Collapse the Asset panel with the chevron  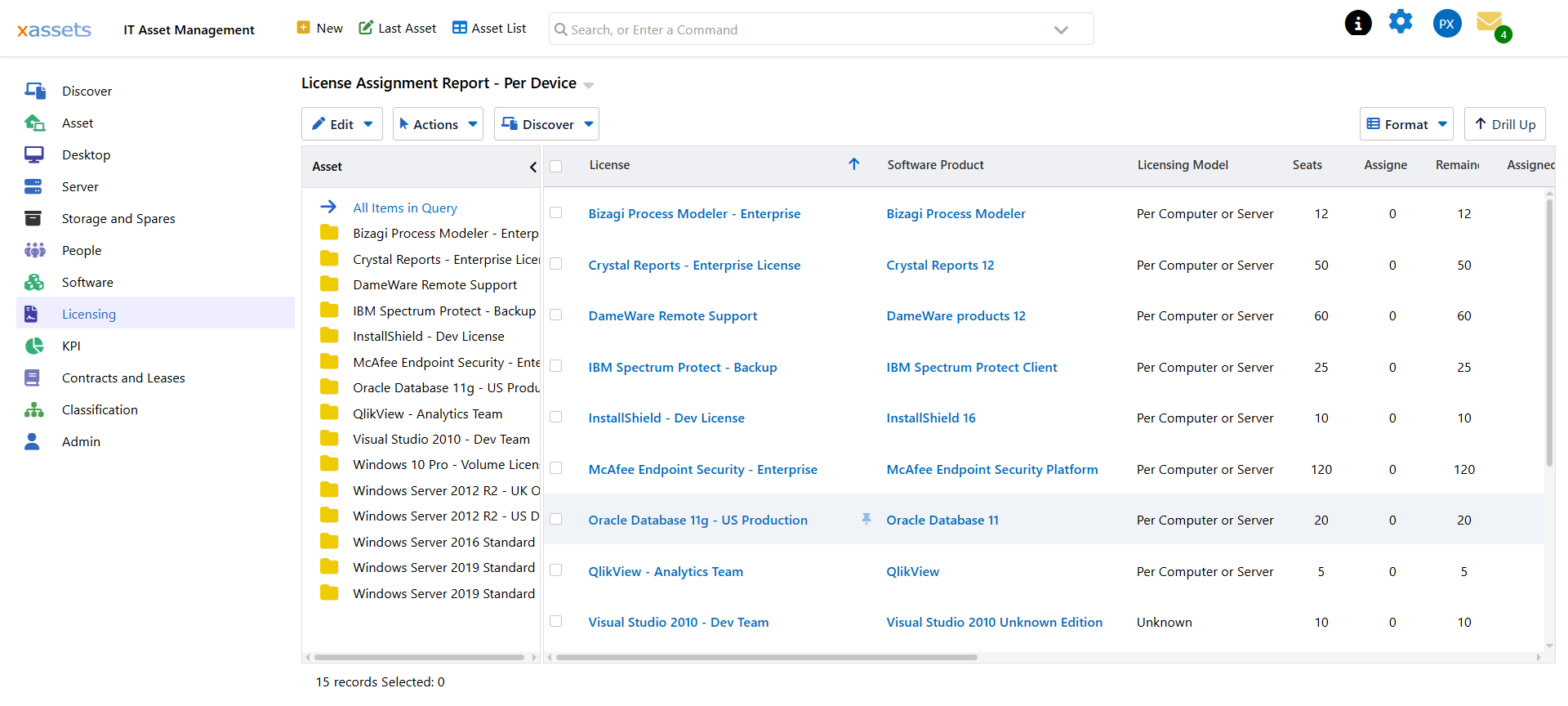point(533,167)
